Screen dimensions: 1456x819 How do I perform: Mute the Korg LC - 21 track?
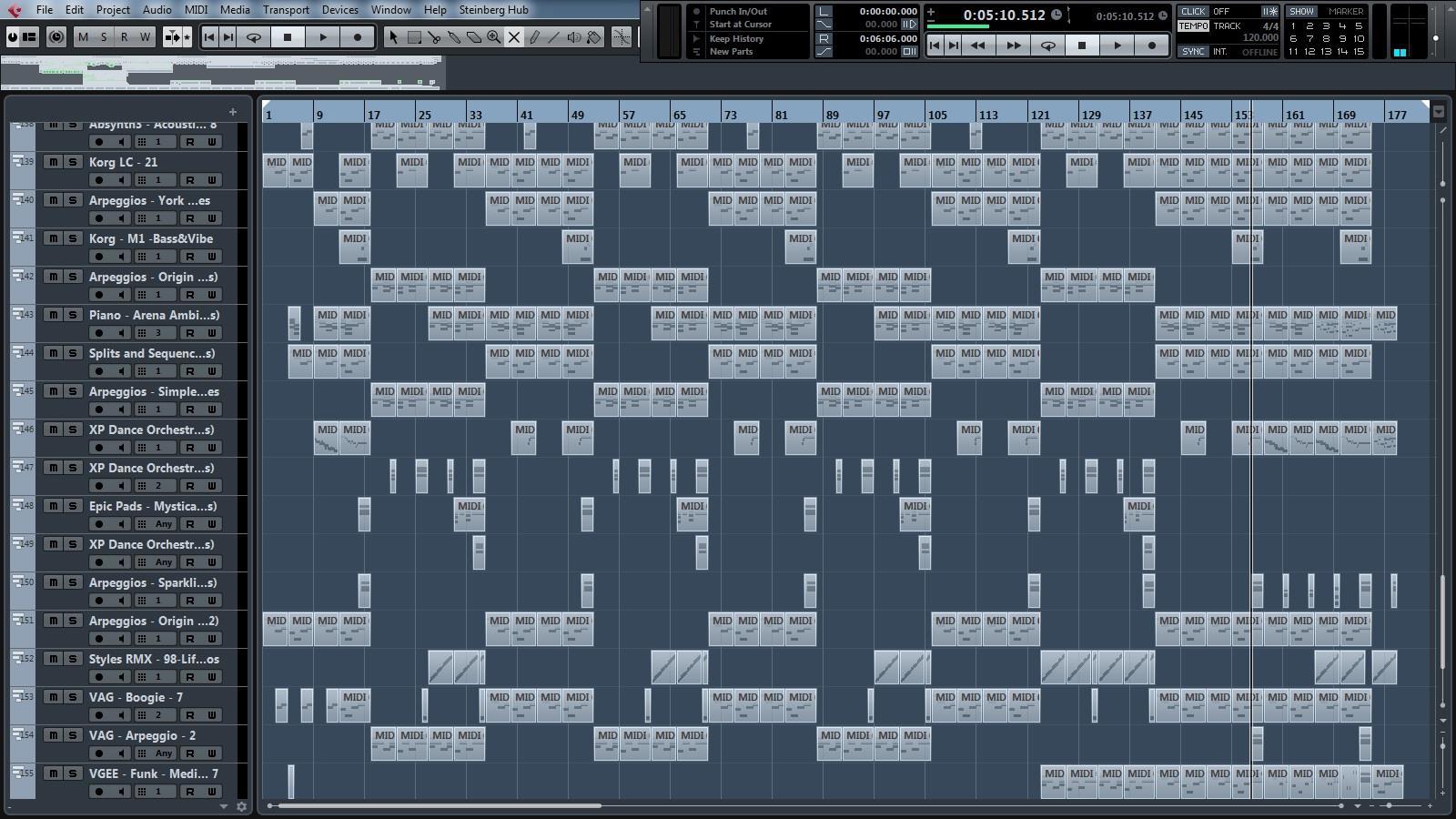tap(54, 162)
